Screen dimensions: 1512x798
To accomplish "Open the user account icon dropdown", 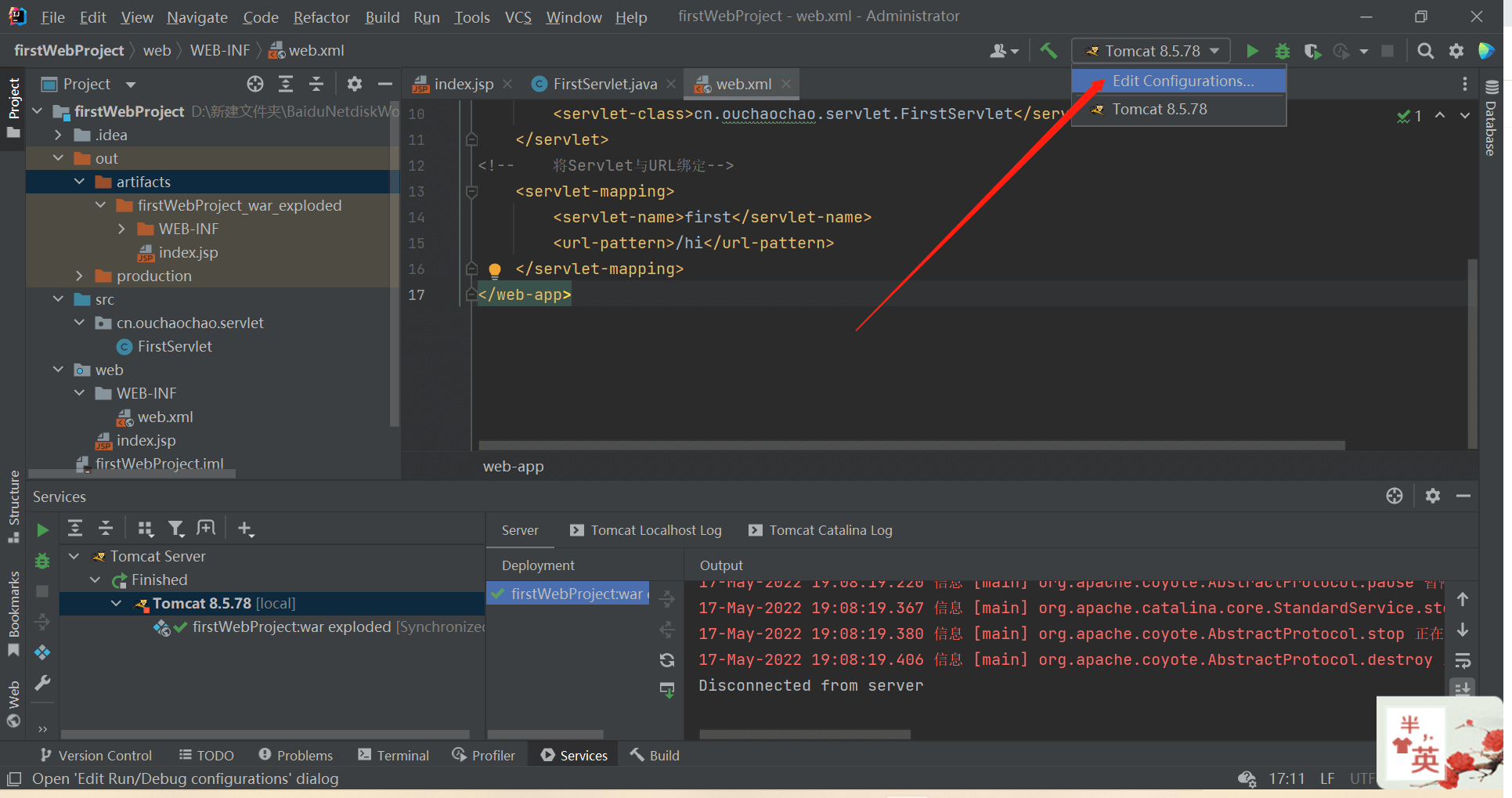I will point(1005,51).
